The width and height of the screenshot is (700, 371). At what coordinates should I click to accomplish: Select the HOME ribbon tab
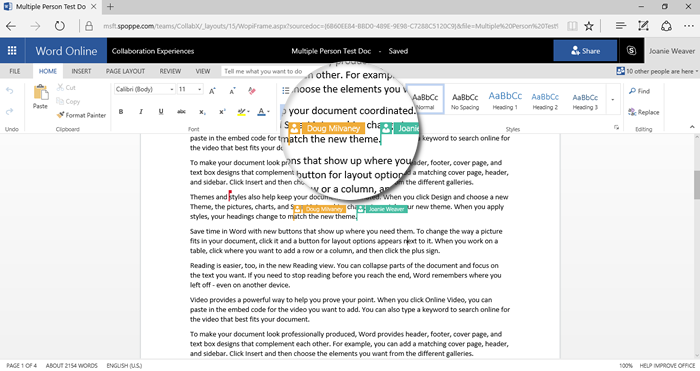click(48, 71)
